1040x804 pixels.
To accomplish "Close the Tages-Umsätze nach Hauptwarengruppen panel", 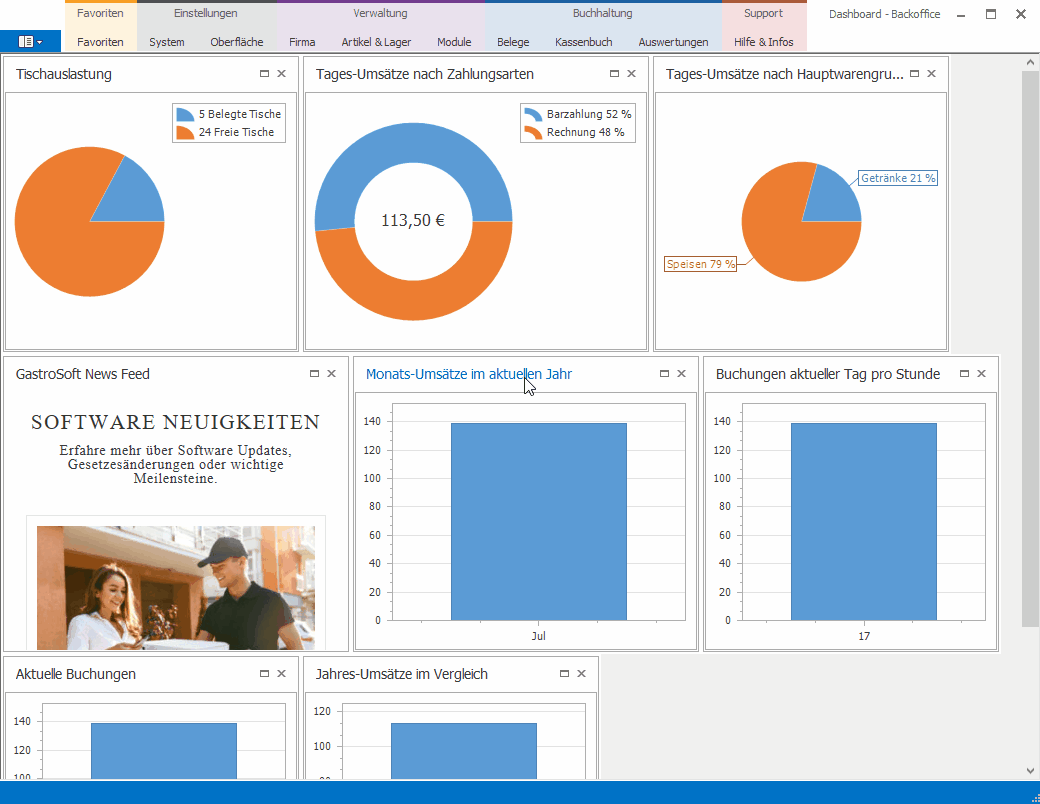I will point(932,74).
